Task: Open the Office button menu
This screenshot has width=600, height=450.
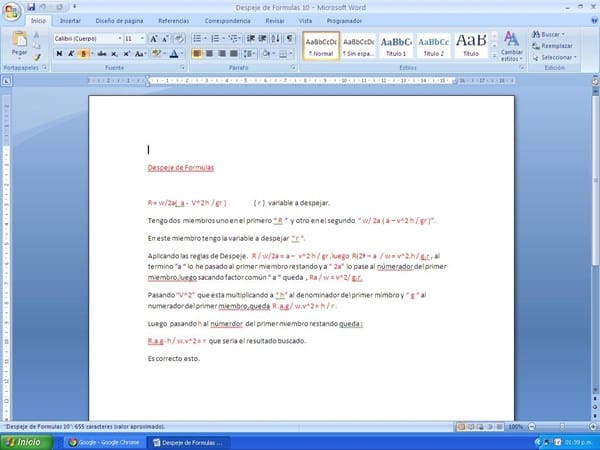Action: (x=11, y=11)
